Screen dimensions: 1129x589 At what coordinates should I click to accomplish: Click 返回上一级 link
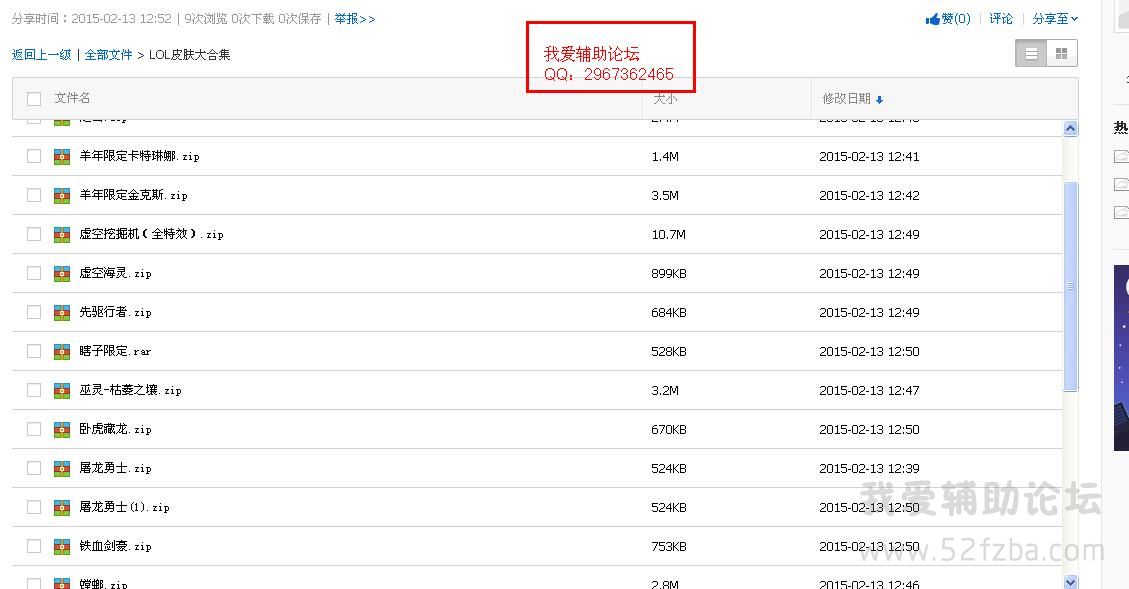(41, 55)
